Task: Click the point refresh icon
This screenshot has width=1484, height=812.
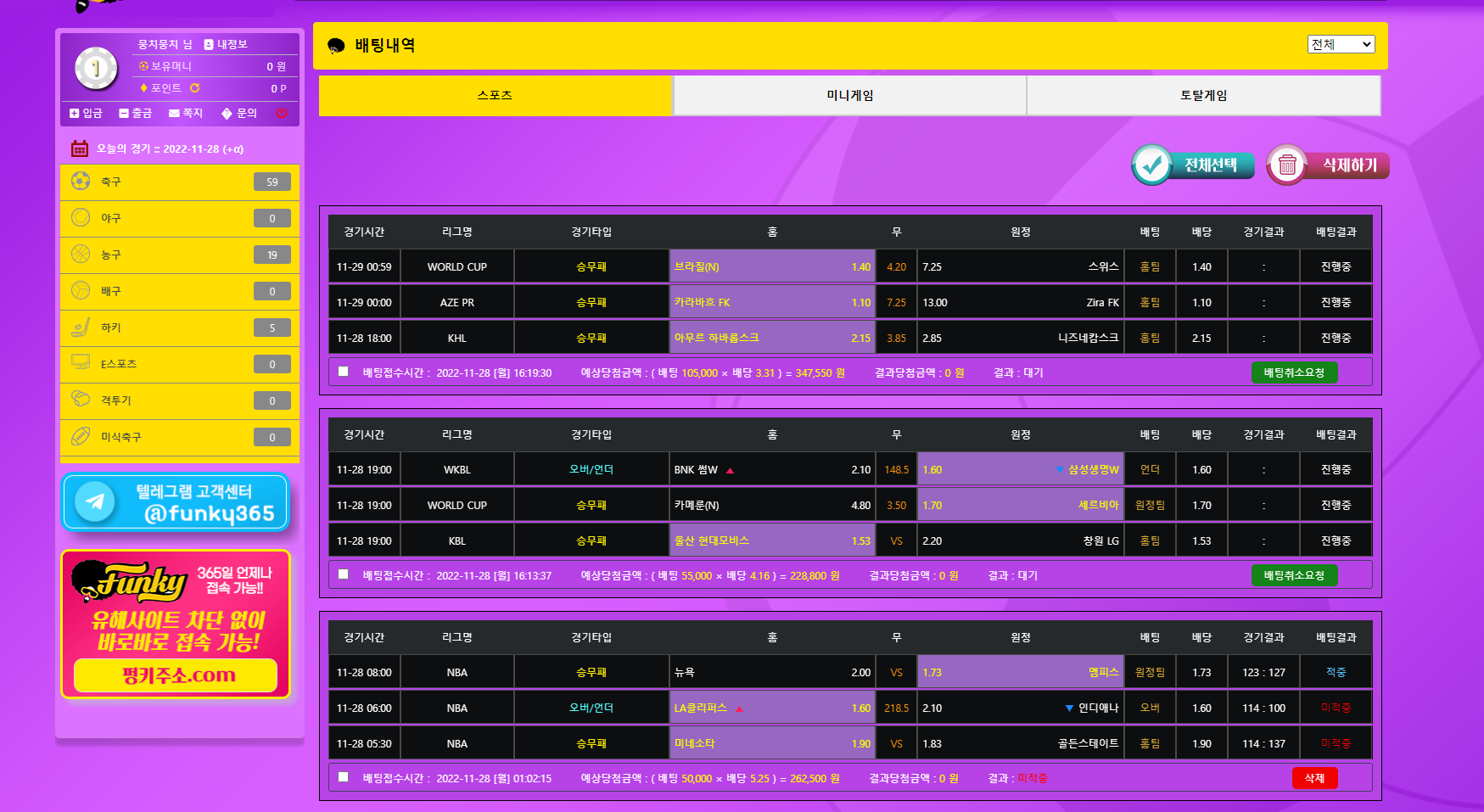Action: (194, 88)
